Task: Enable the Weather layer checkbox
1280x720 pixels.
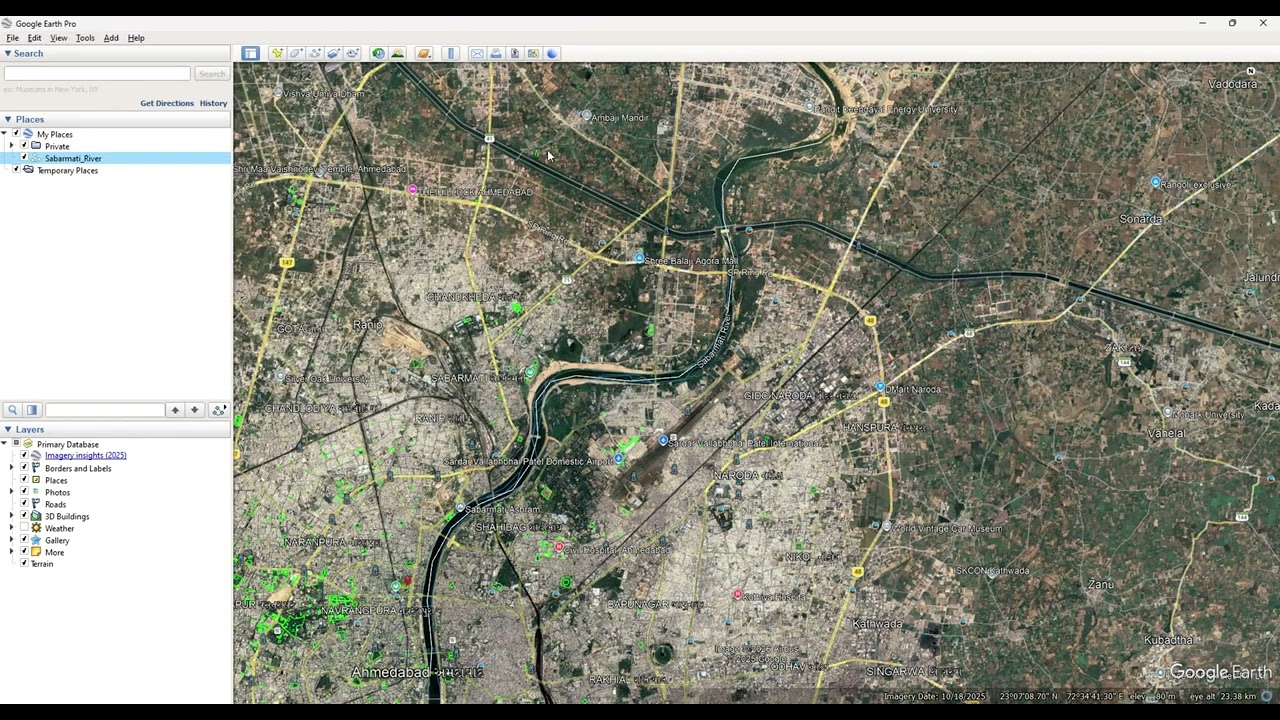Action: pos(24,528)
